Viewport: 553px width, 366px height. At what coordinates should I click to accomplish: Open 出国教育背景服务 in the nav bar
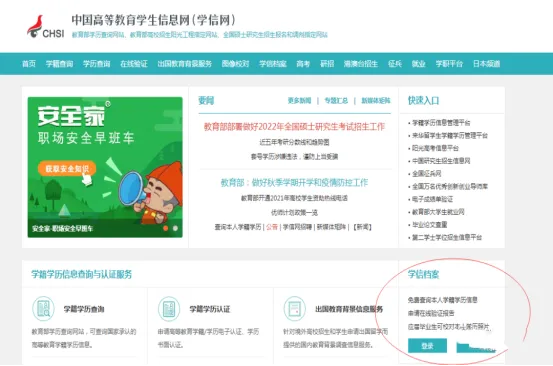(184, 64)
